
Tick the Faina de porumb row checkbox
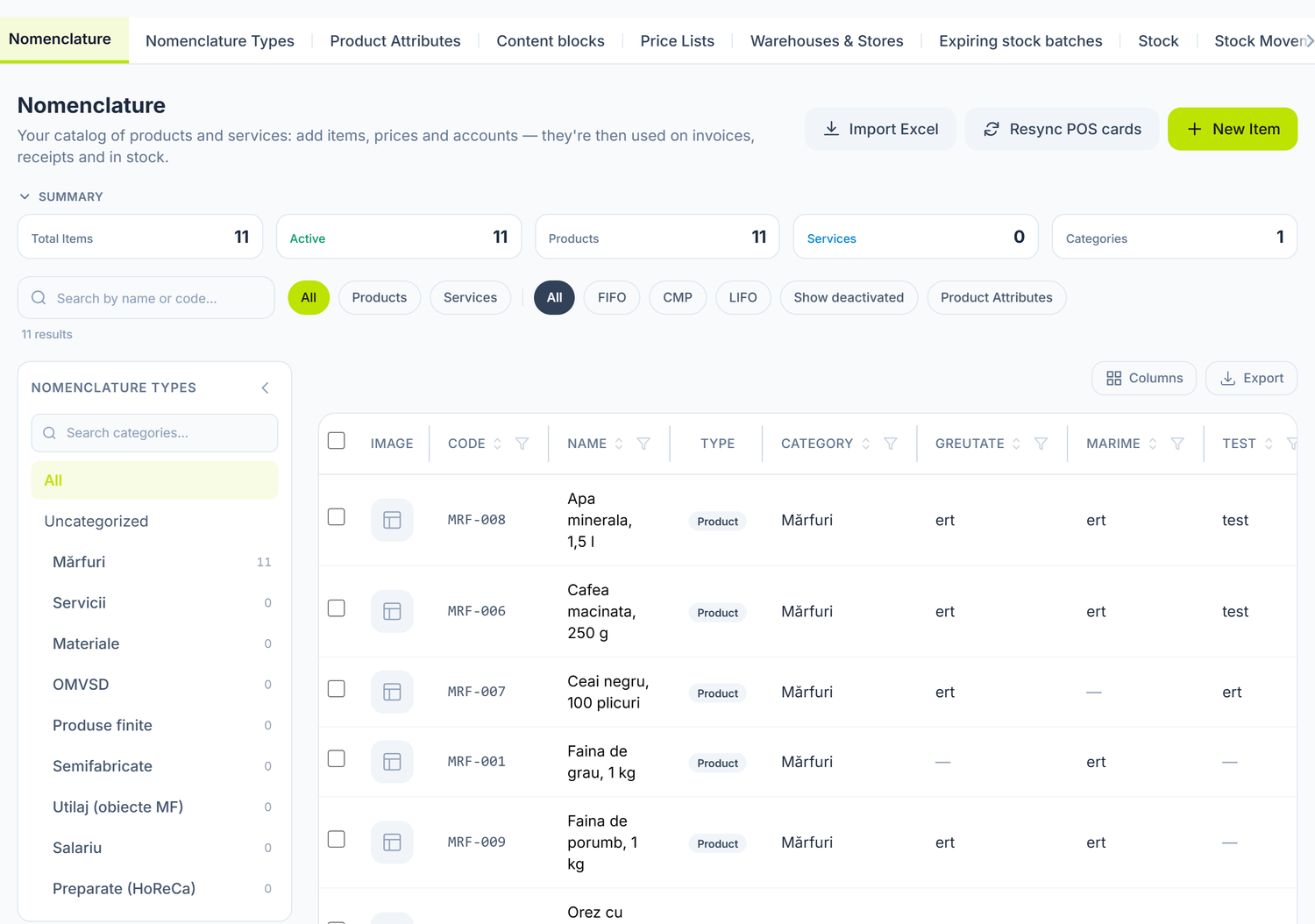[x=337, y=840]
